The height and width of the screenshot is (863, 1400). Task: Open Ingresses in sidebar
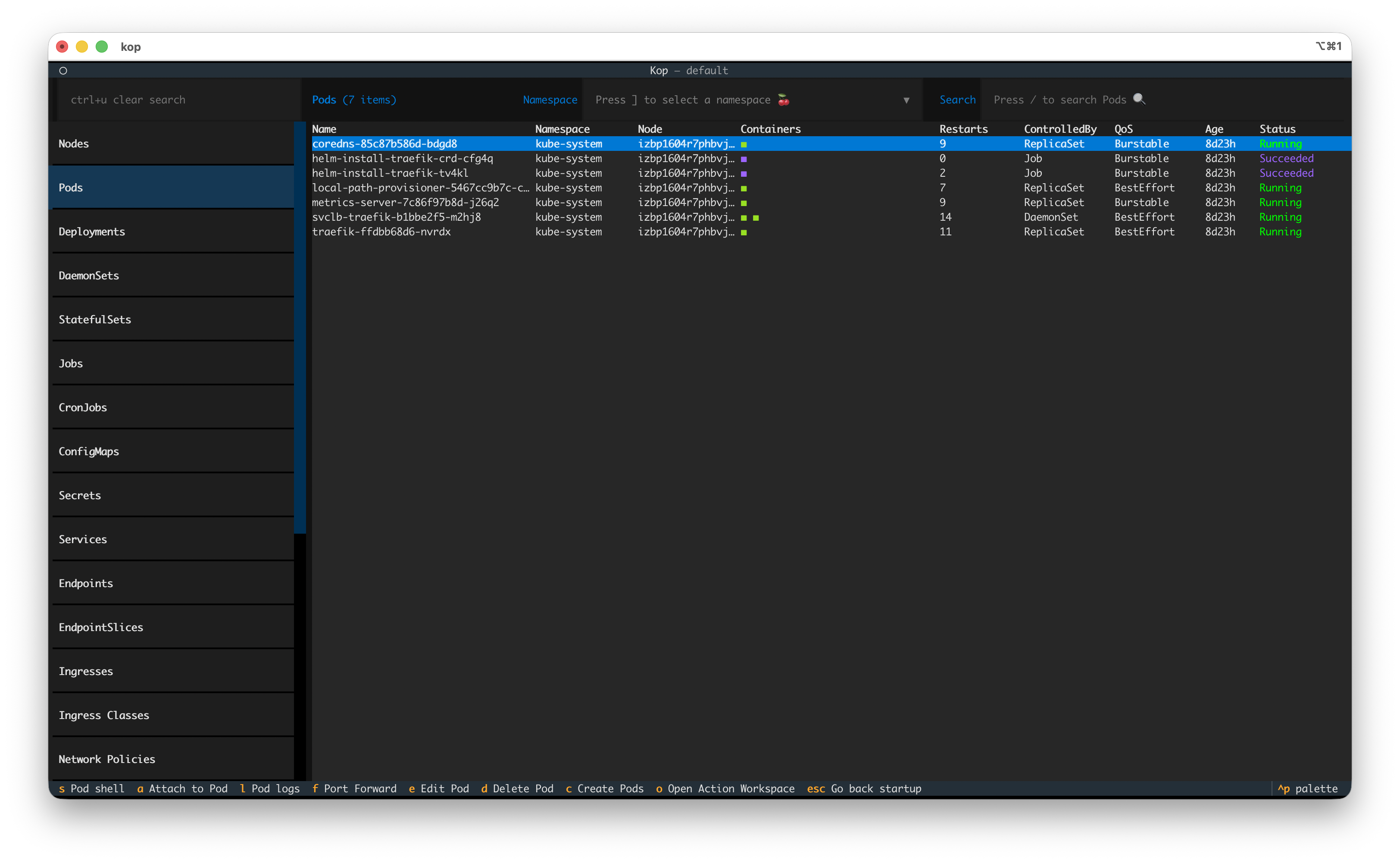[173, 671]
